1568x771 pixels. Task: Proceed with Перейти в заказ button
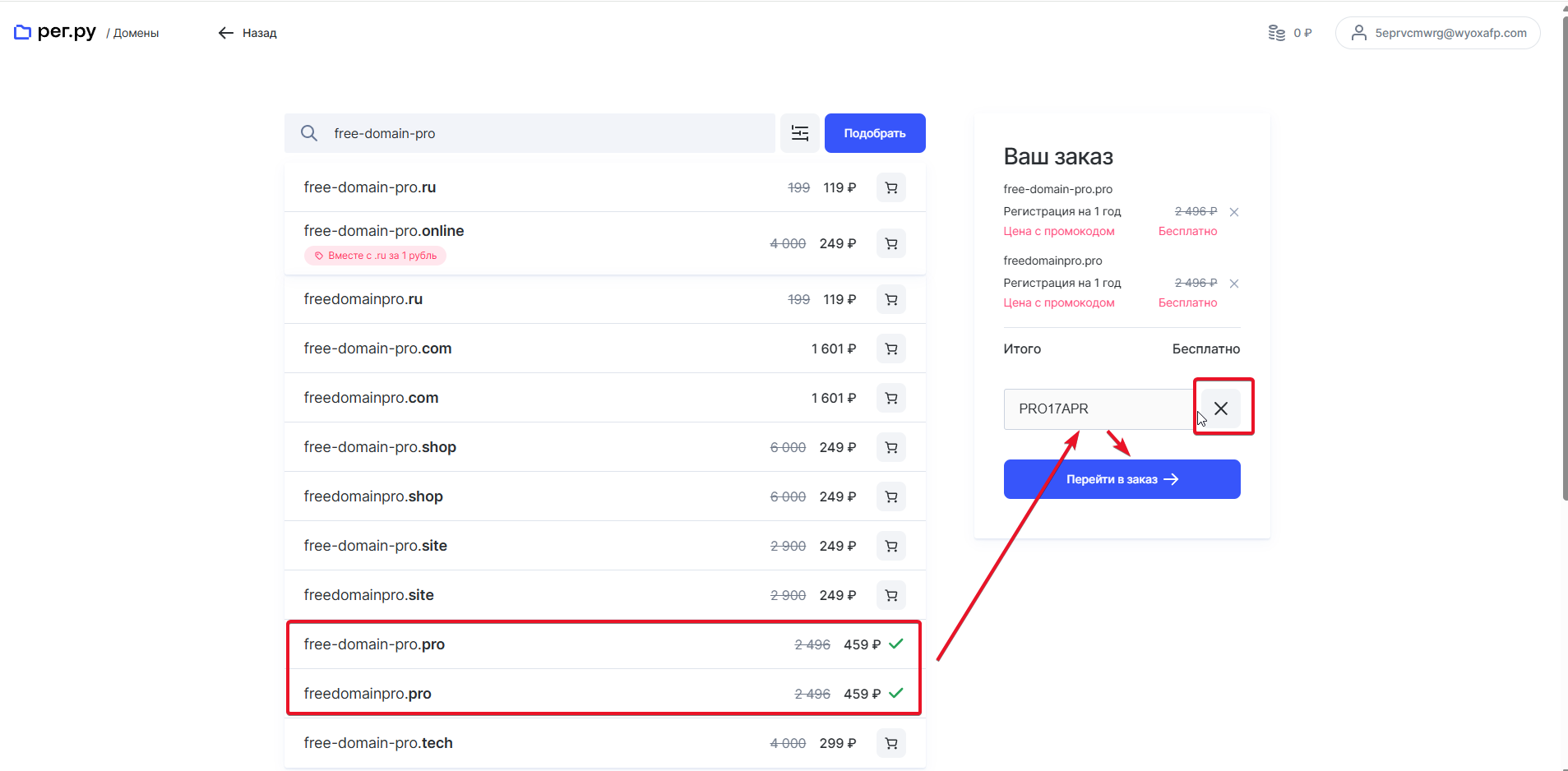tap(1122, 479)
